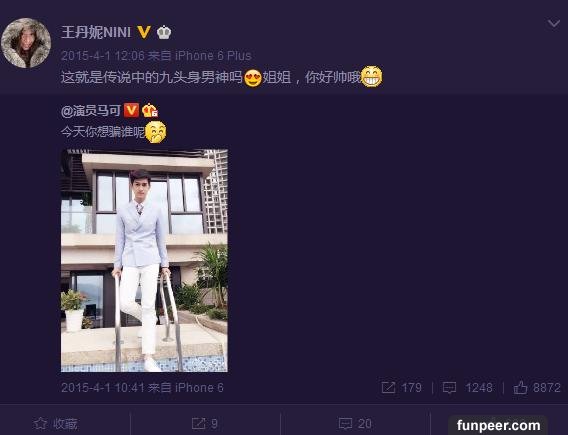Open original post comments count 1248
568x435 pixels.
click(x=468, y=388)
